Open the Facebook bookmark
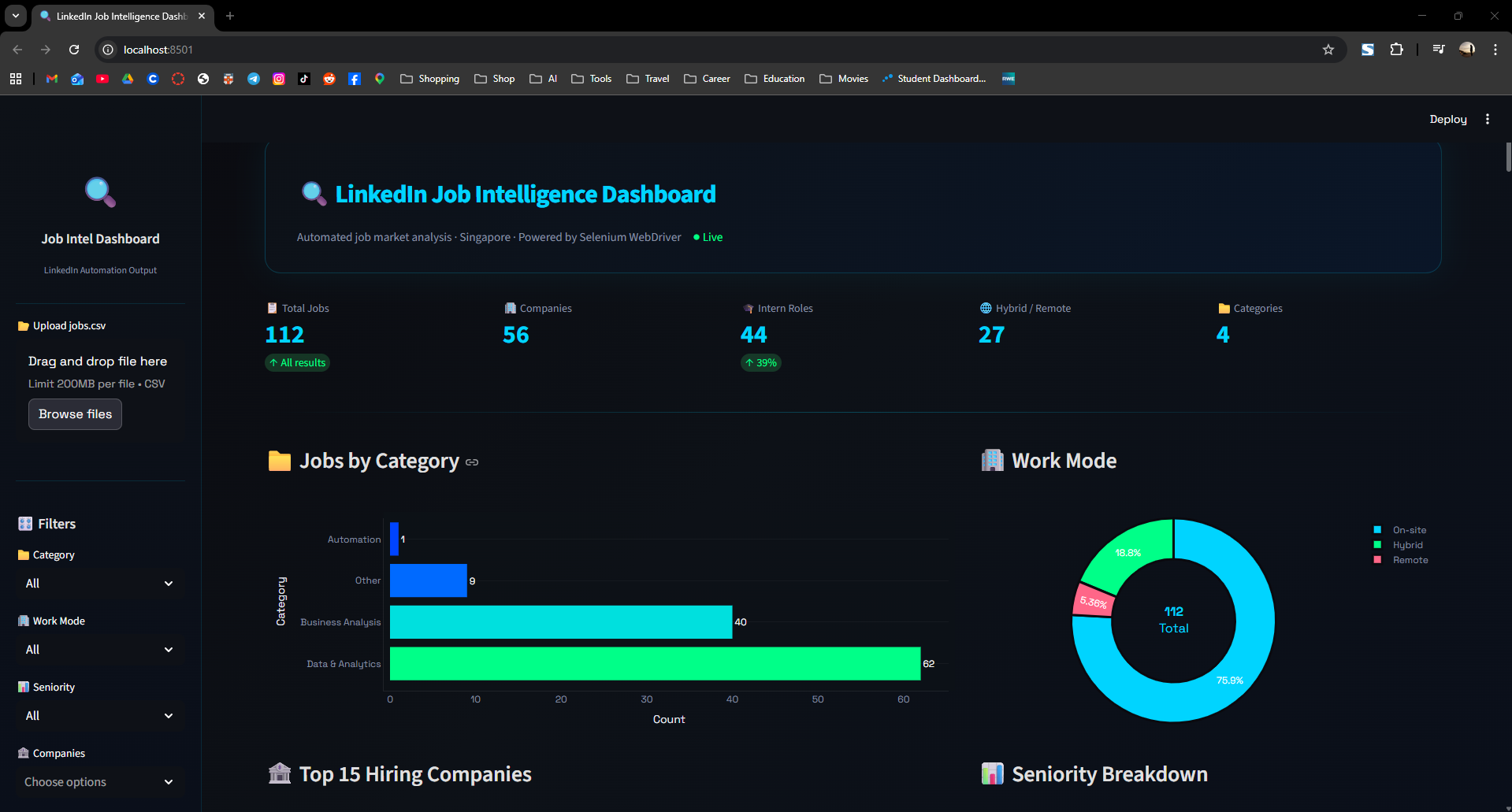The height and width of the screenshot is (812, 1512). [x=355, y=79]
